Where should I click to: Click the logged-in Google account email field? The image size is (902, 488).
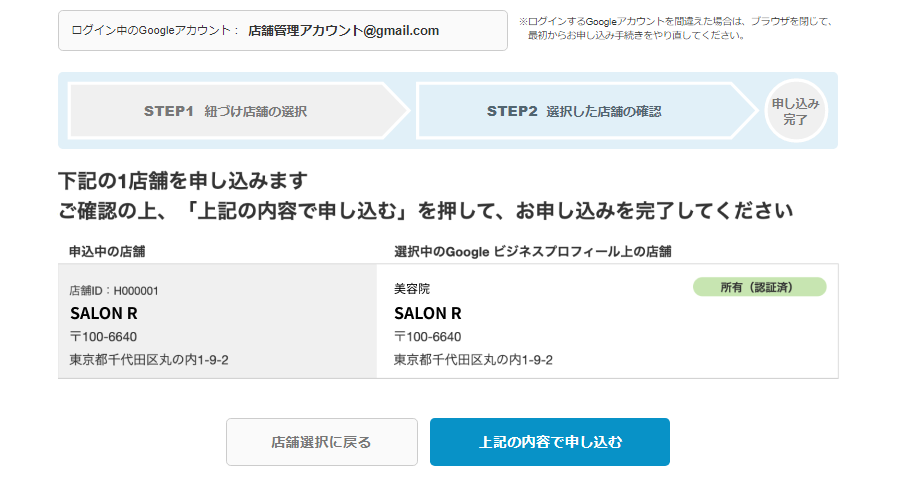point(344,31)
